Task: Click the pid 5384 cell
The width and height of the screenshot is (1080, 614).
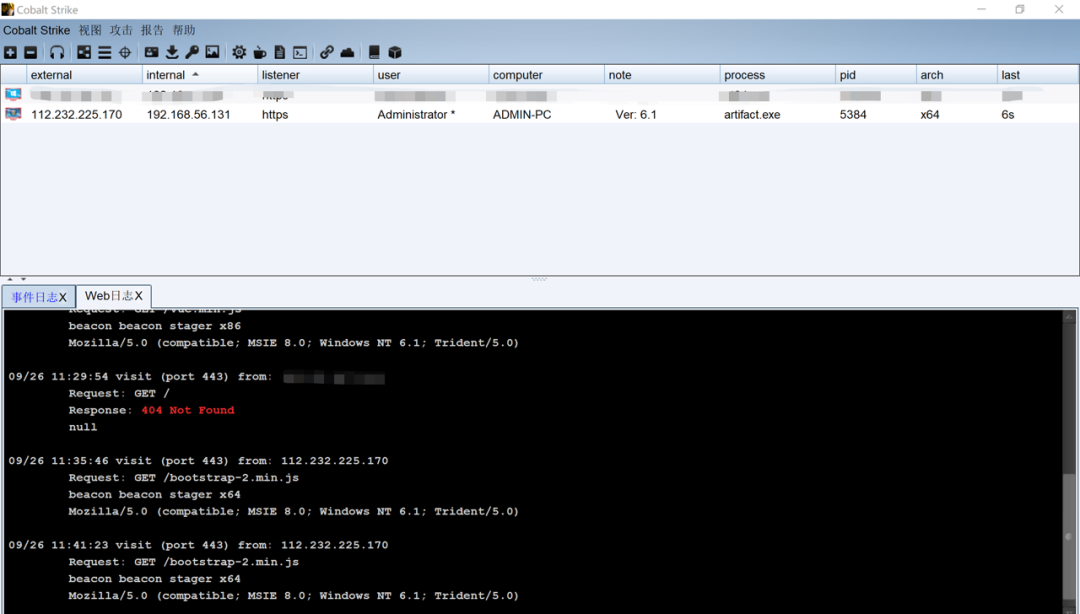Action: tap(853, 114)
